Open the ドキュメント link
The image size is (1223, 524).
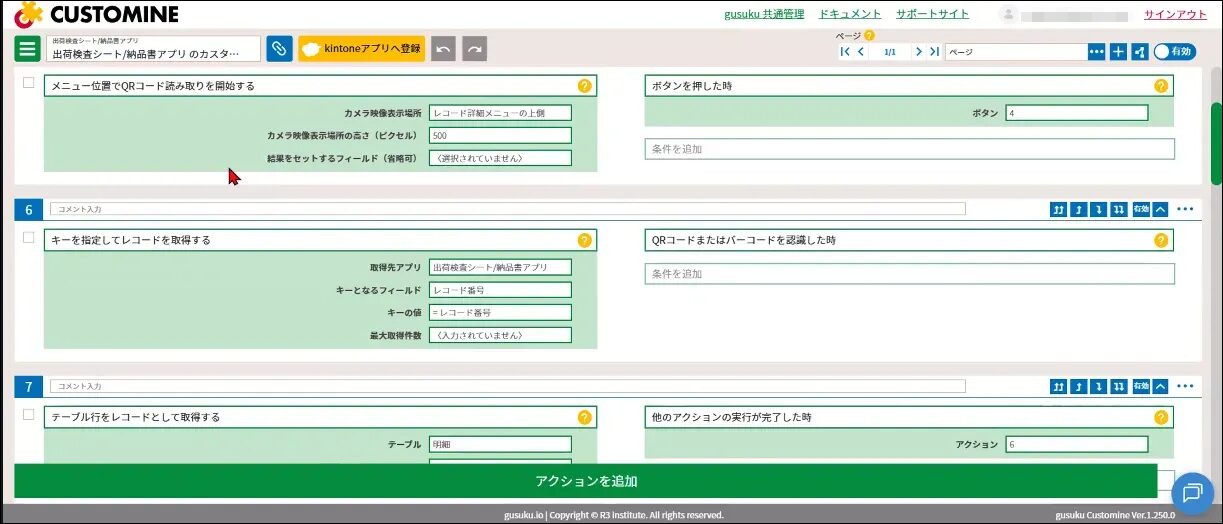coord(850,14)
